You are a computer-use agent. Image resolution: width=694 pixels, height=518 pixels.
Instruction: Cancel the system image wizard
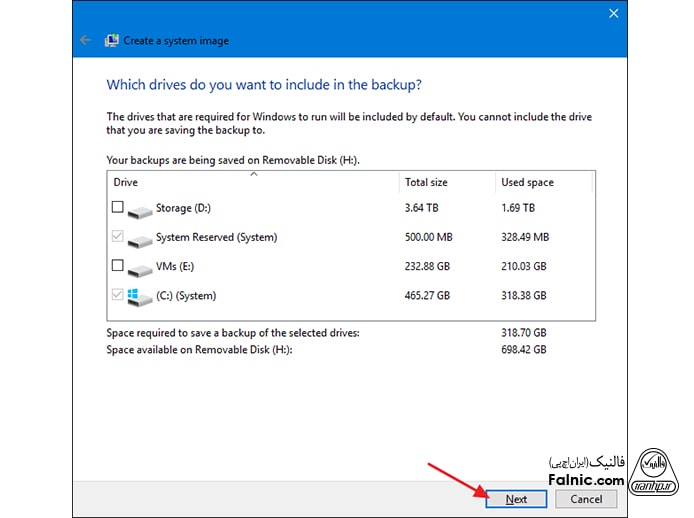[586, 499]
